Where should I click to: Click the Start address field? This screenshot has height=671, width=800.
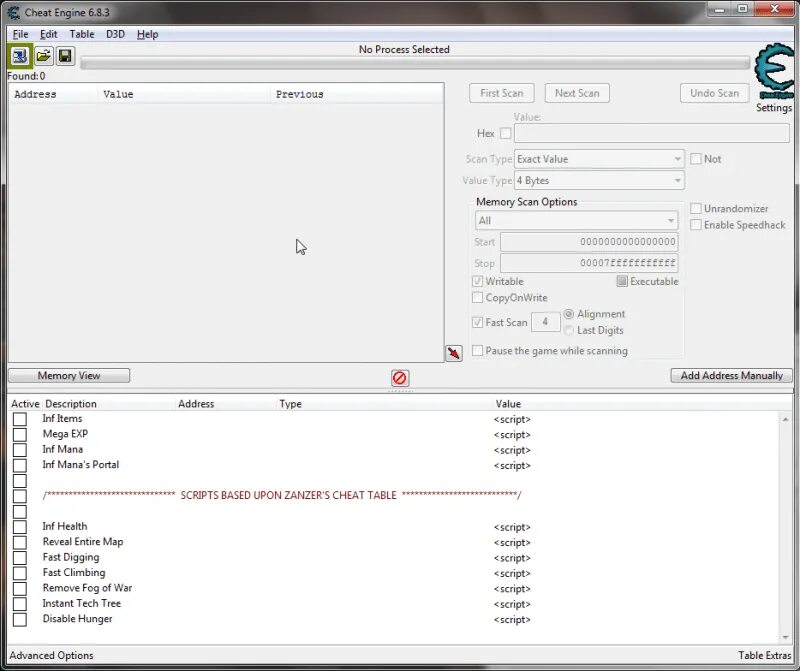coord(589,242)
